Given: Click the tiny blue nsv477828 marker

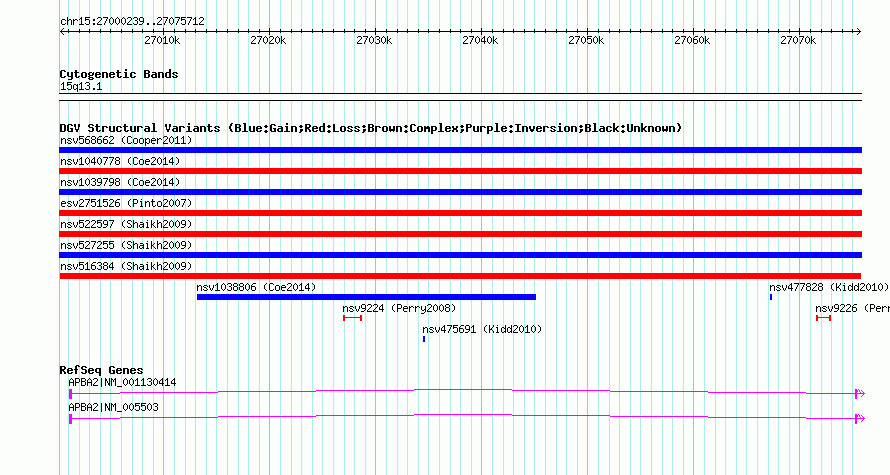Looking at the screenshot, I should coord(771,297).
